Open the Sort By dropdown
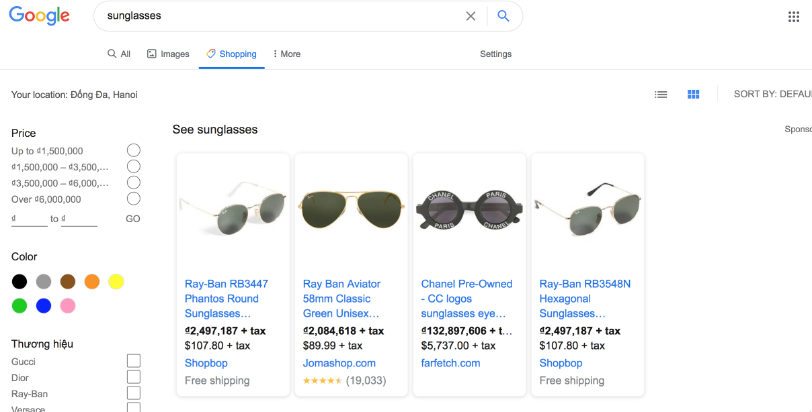Screen dimensions: 812x412 [x=772, y=94]
